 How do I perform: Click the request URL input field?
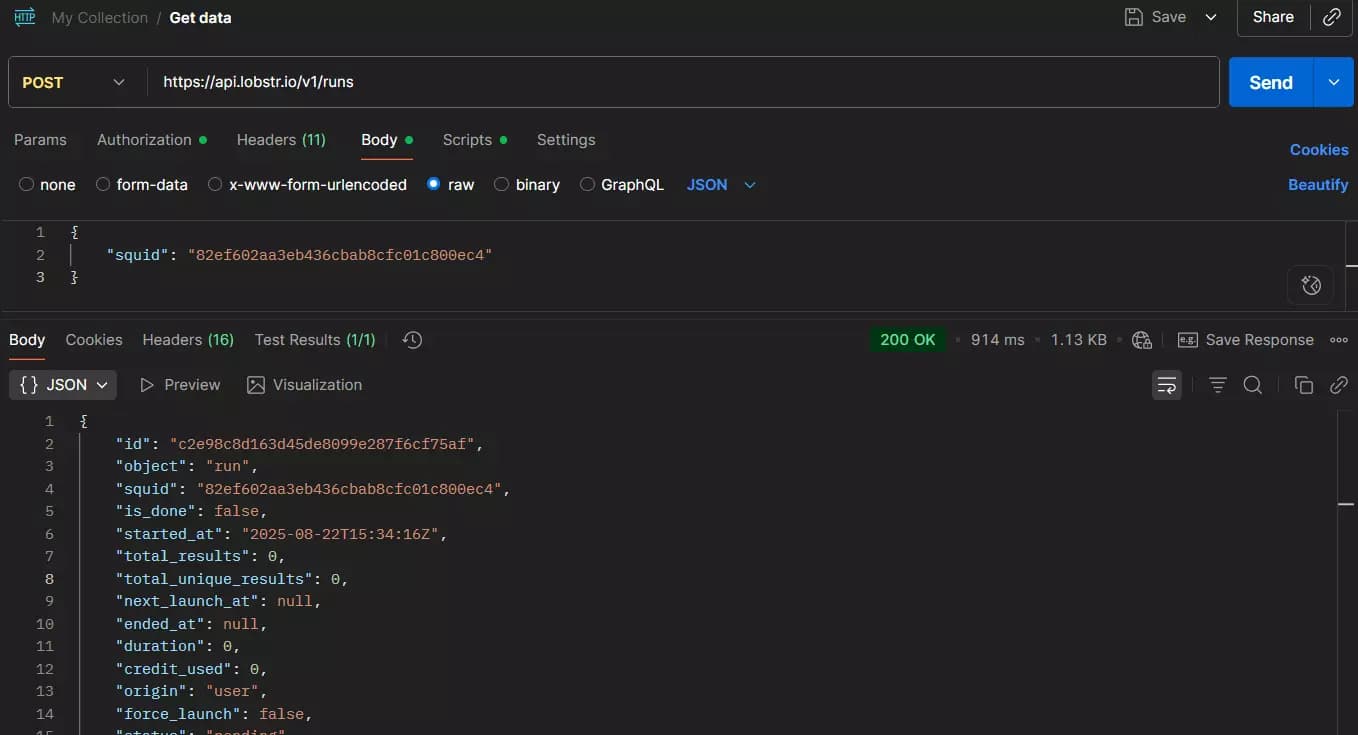600,82
